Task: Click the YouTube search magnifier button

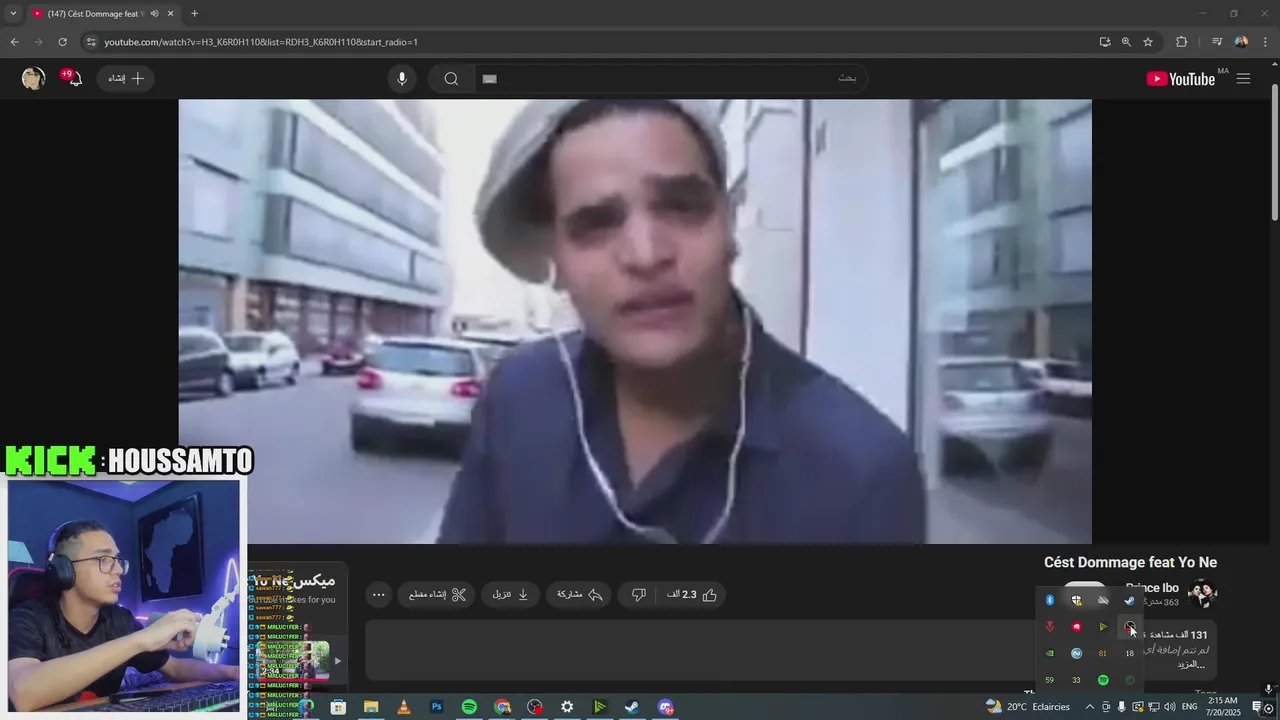Action: tap(451, 79)
